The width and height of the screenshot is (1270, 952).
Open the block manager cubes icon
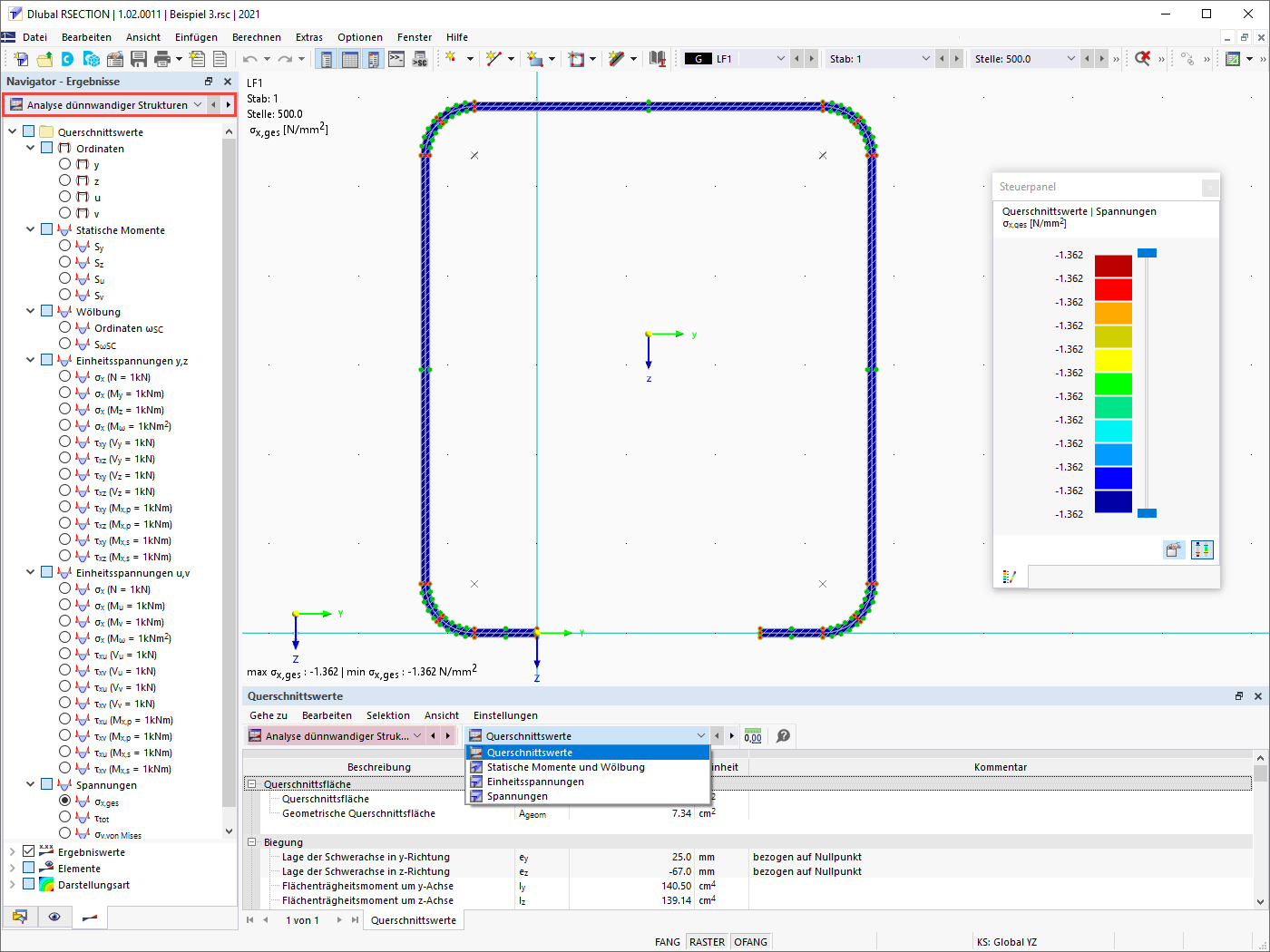click(x=92, y=59)
